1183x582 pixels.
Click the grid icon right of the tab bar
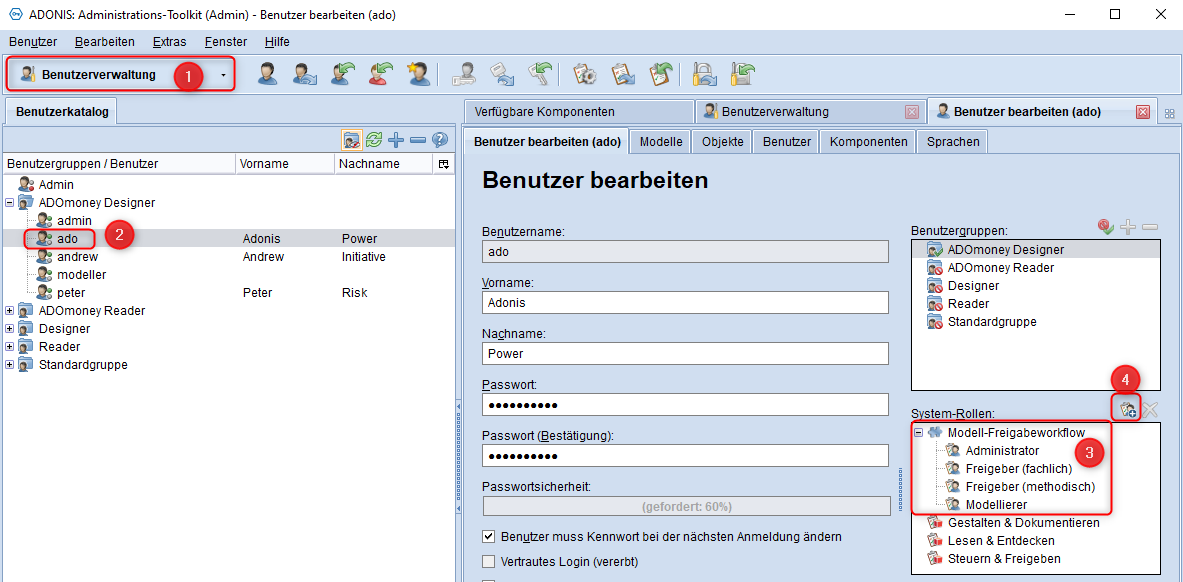1169,112
